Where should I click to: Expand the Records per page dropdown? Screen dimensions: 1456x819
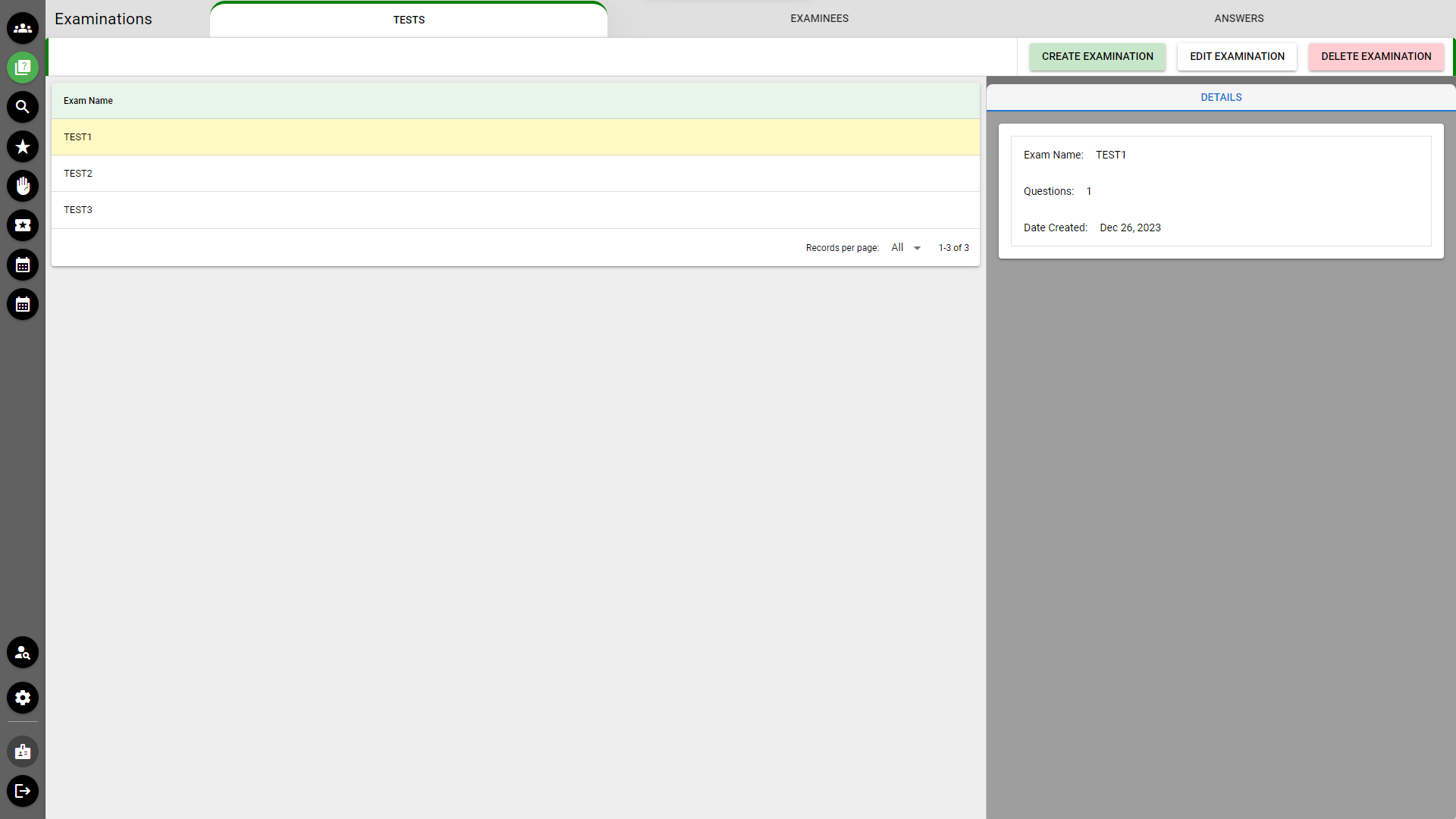tap(906, 248)
